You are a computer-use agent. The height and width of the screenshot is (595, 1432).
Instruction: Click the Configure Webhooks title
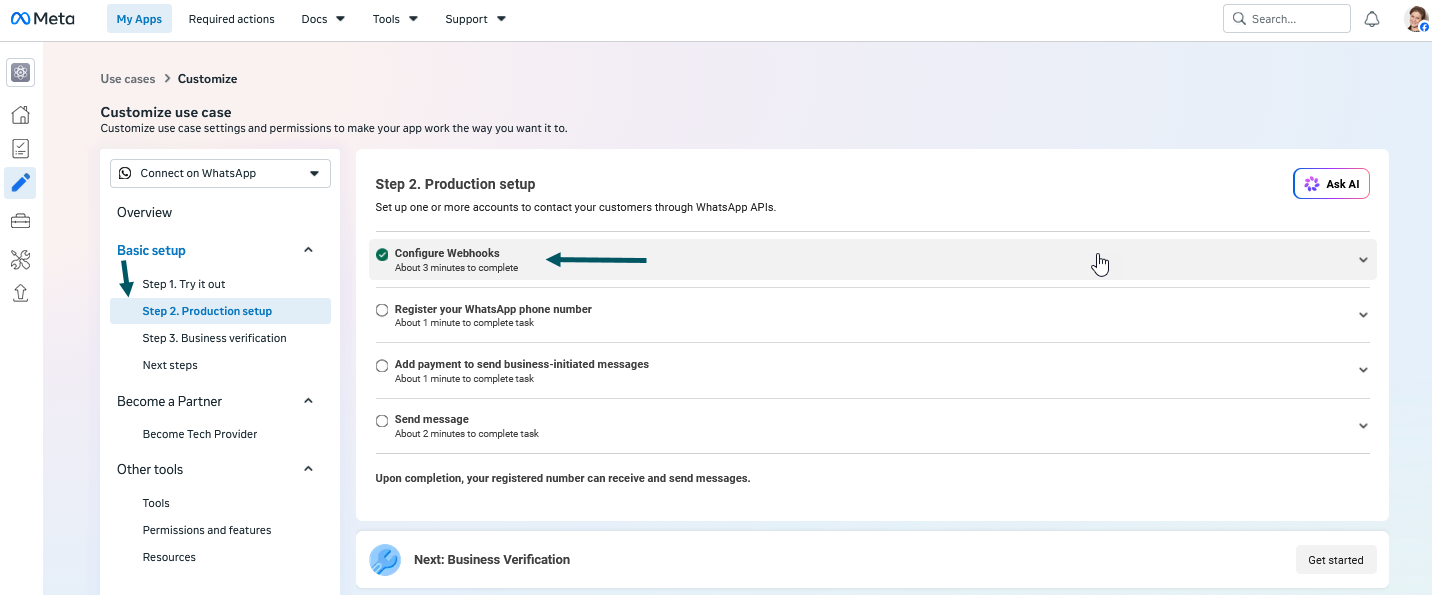(x=447, y=253)
